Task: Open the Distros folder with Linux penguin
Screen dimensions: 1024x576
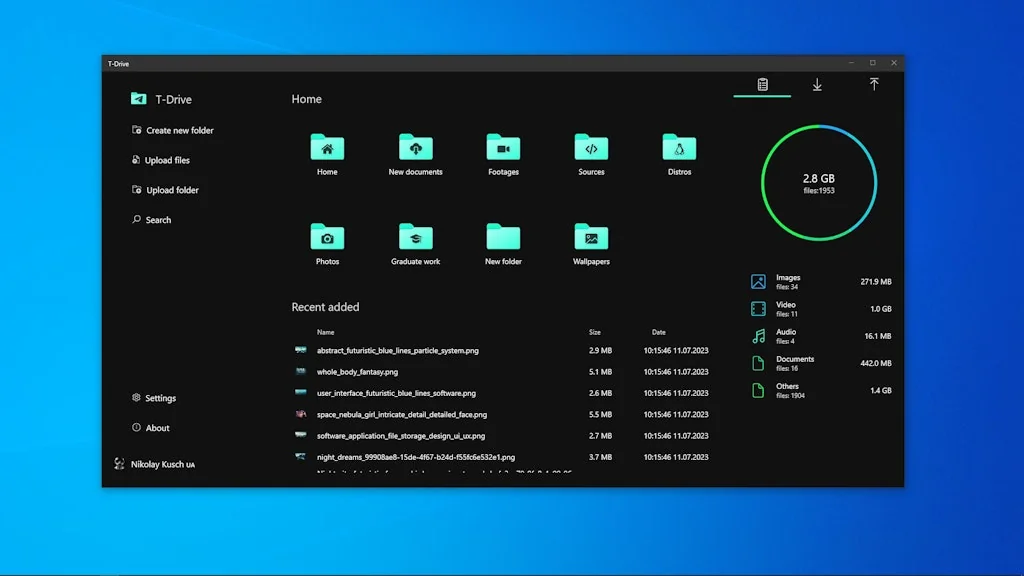Action: pyautogui.click(x=679, y=148)
